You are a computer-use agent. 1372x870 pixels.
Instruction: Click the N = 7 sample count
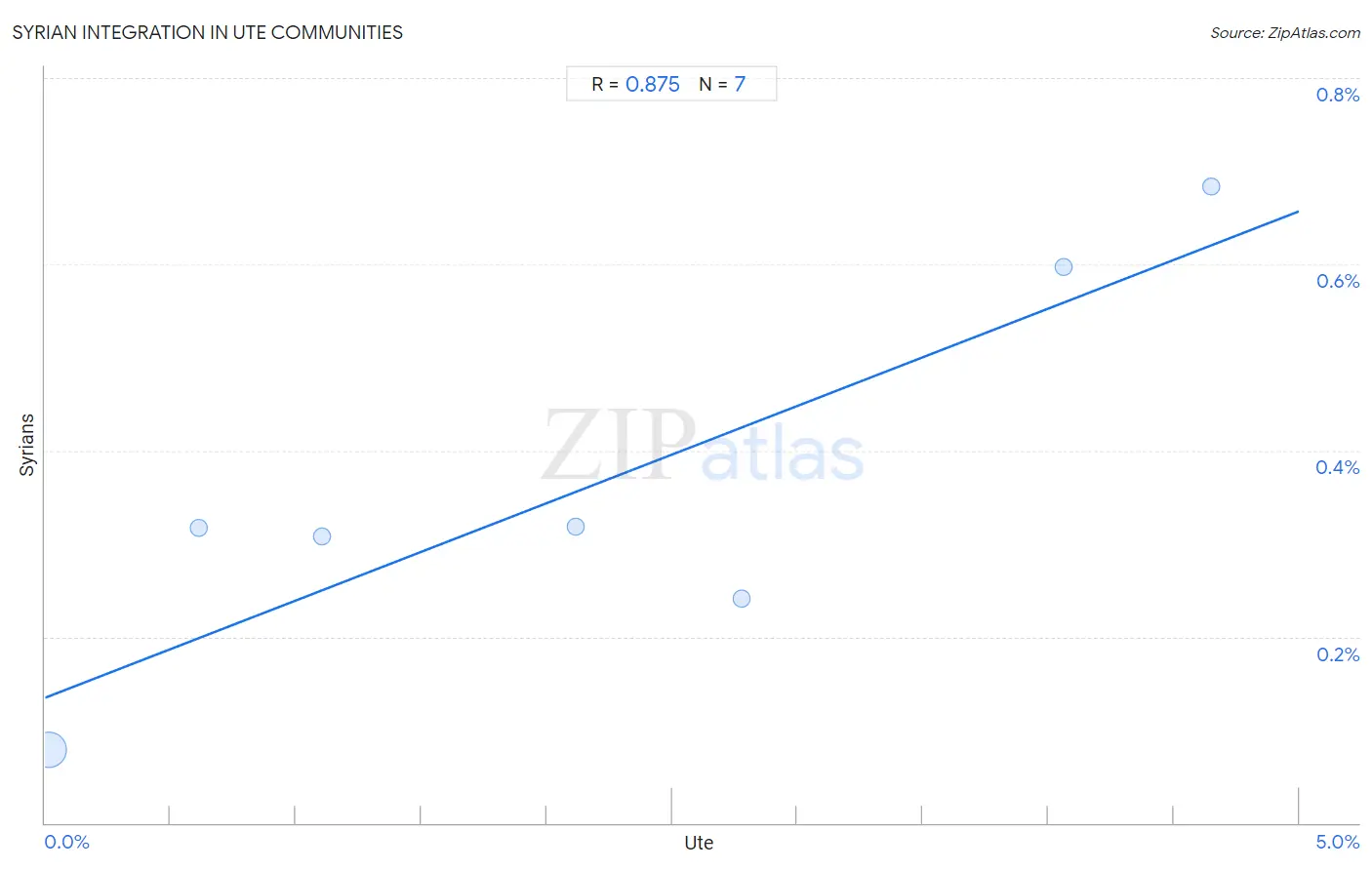click(722, 85)
